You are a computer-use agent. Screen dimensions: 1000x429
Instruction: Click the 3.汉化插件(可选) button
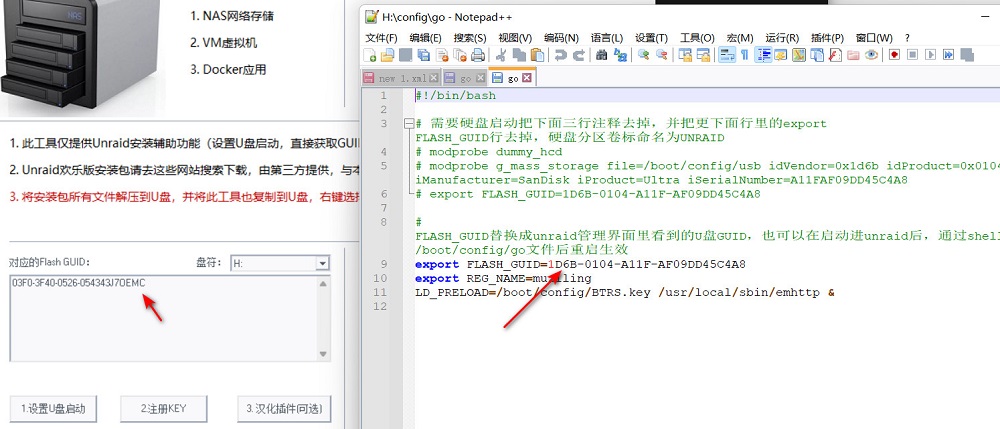(x=284, y=409)
